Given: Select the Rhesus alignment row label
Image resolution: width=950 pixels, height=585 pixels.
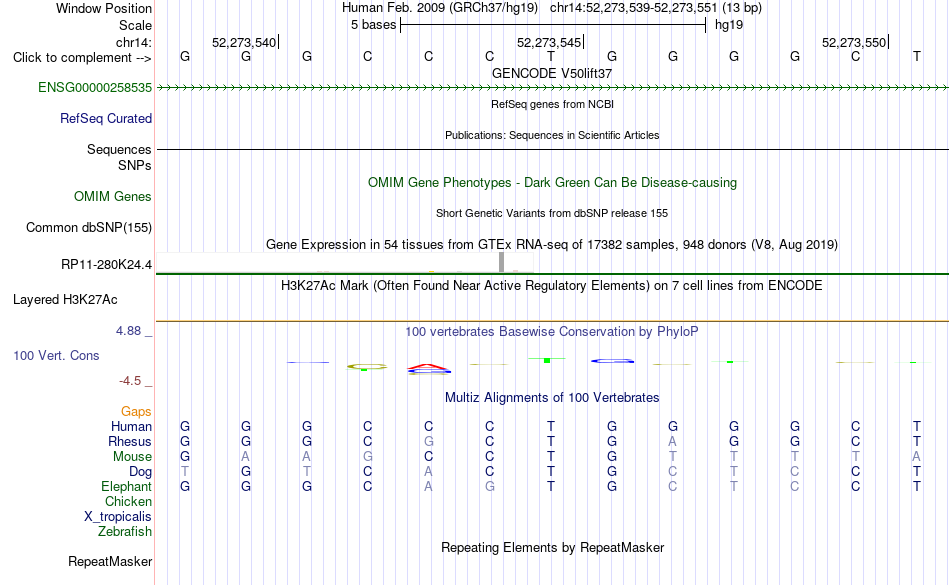Looking at the screenshot, I should (x=130, y=441).
